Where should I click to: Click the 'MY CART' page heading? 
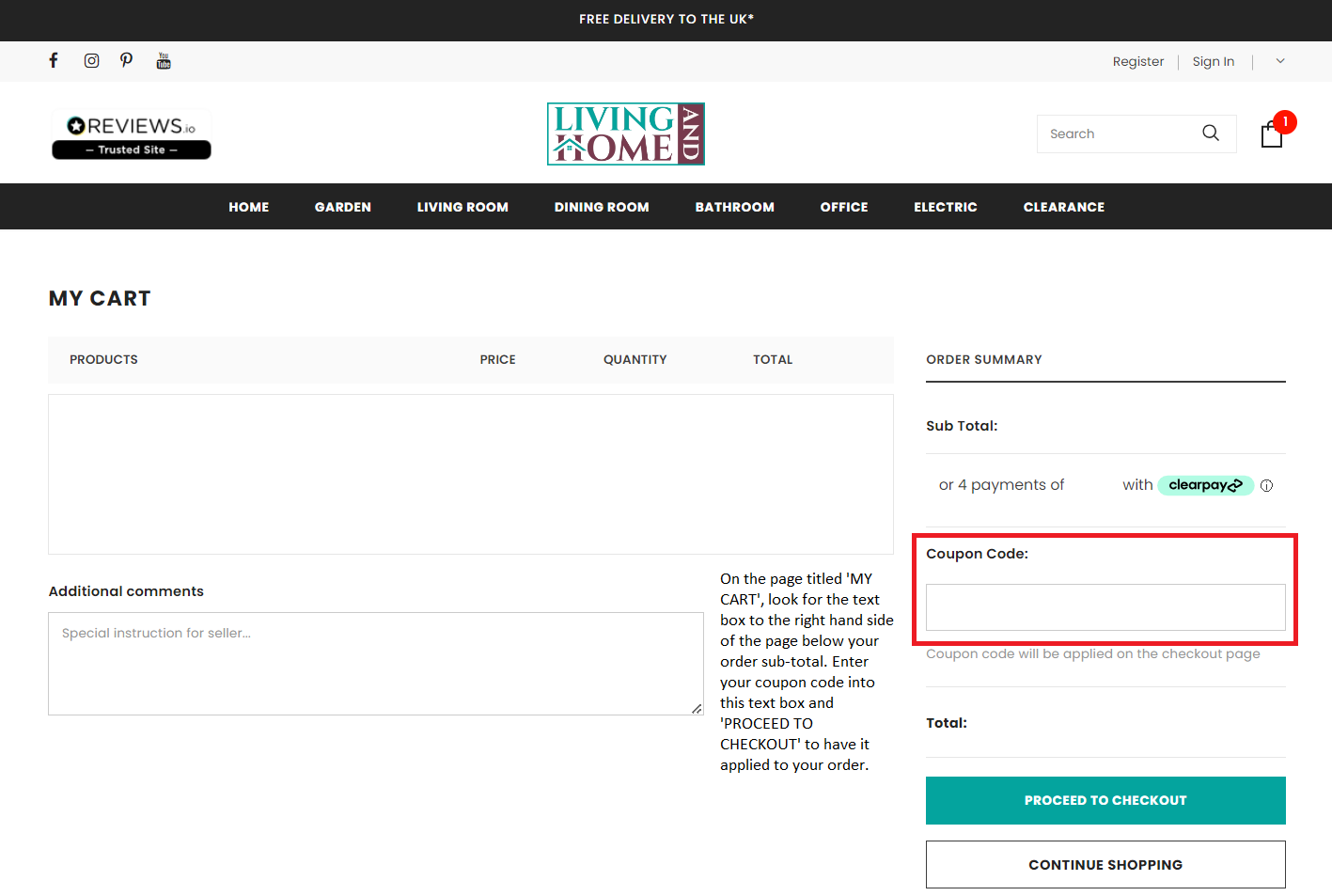click(x=100, y=298)
